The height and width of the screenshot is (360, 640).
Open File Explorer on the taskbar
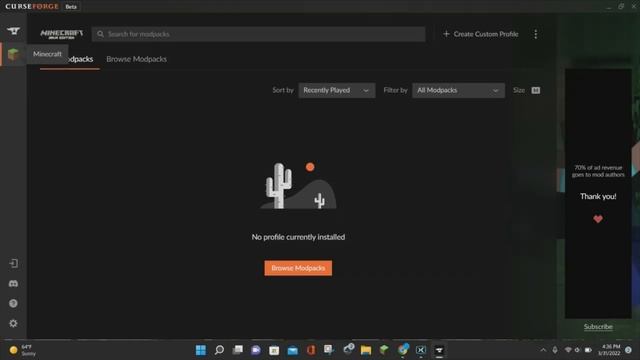click(366, 350)
